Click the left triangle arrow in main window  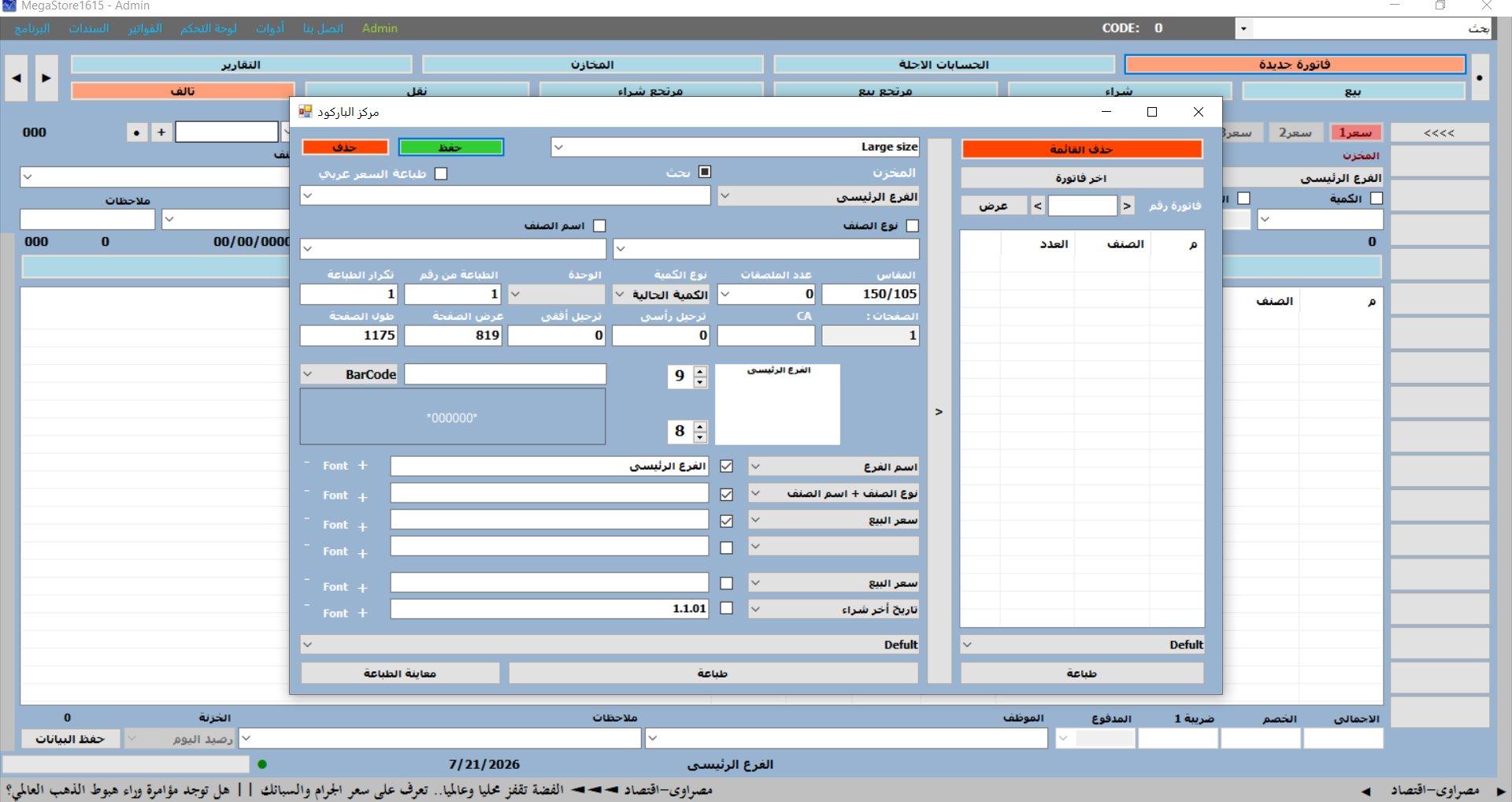[x=17, y=78]
